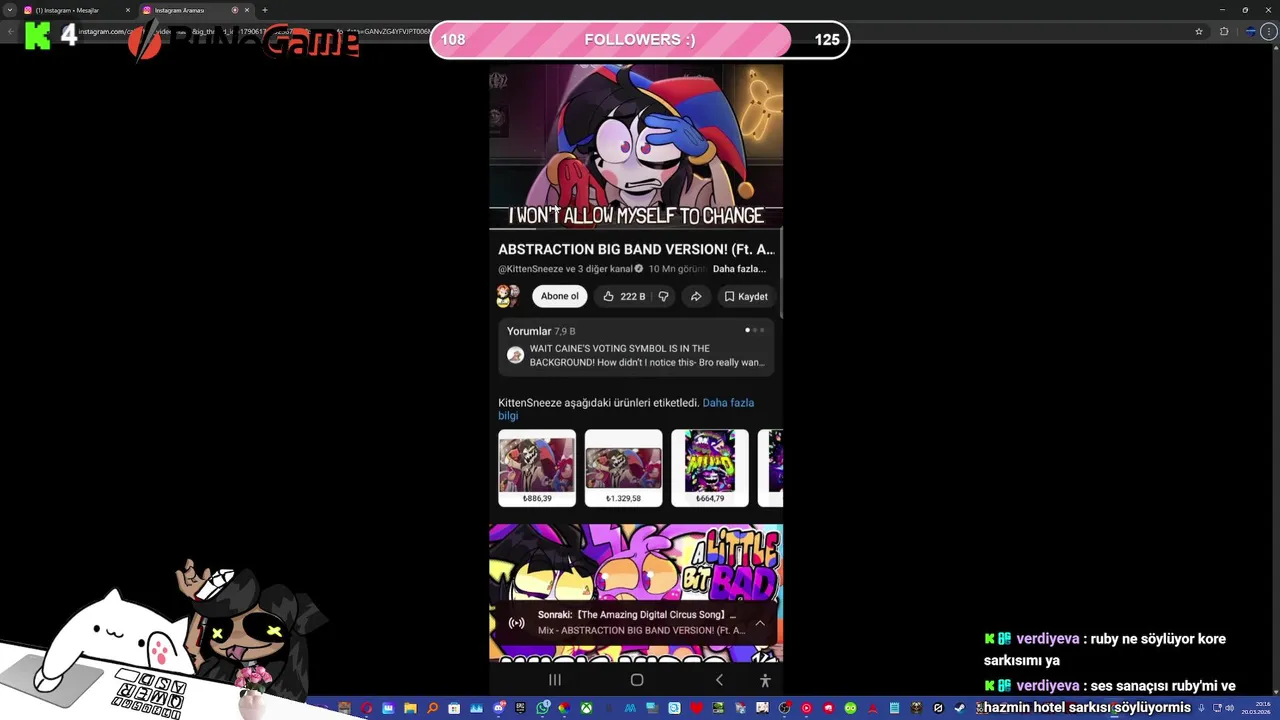Screen dimensions: 1280x720
Task: Open the product priced ₺664,79
Action: (710, 468)
